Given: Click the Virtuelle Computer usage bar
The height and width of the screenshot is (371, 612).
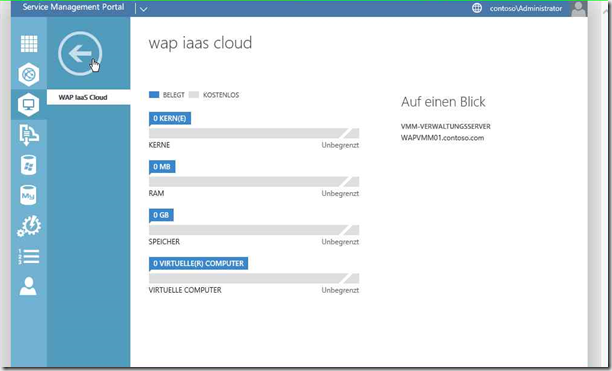Looking at the screenshot, I should [254, 278].
